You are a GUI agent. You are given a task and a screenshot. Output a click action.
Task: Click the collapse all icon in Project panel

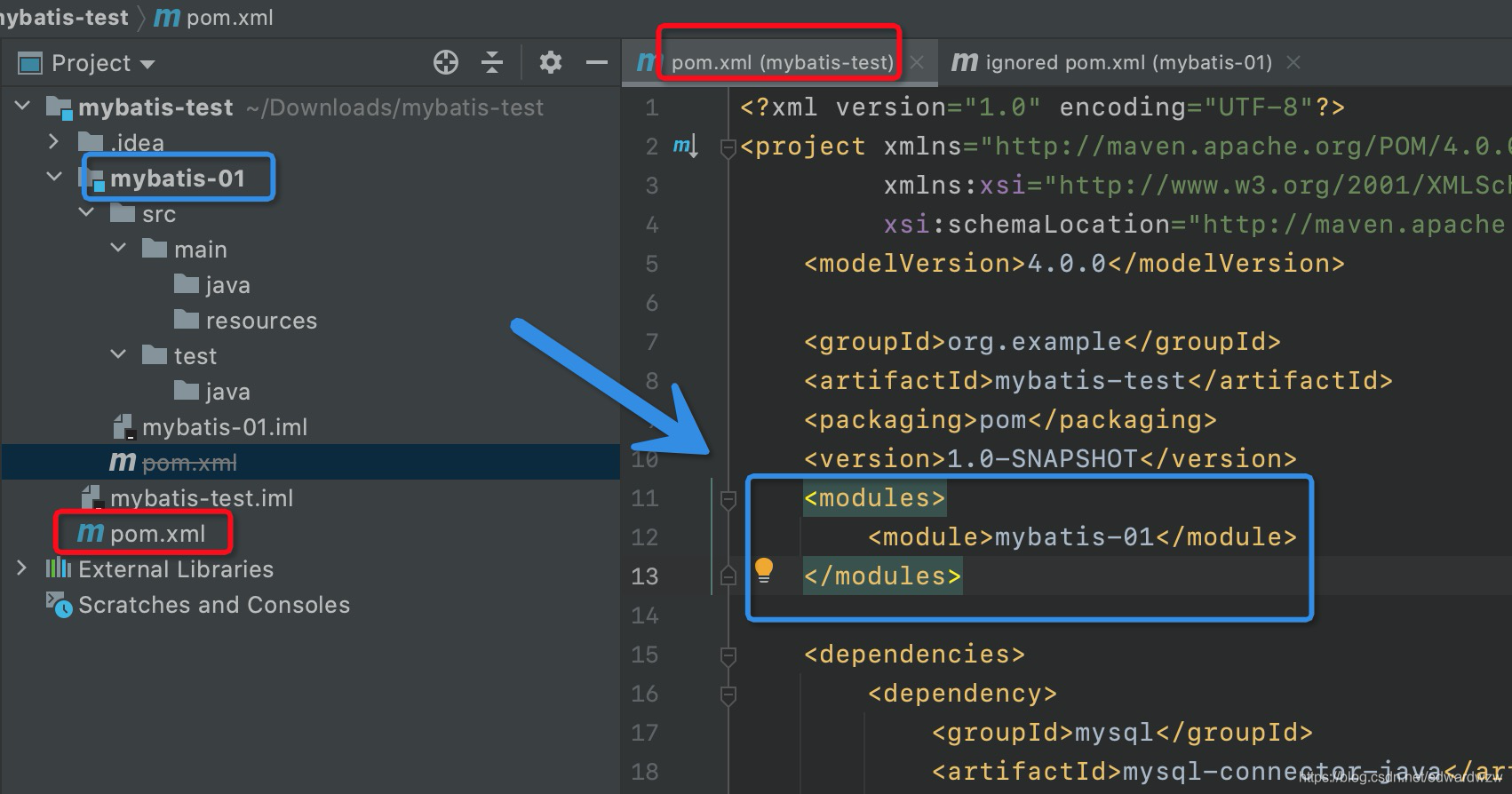(x=492, y=62)
